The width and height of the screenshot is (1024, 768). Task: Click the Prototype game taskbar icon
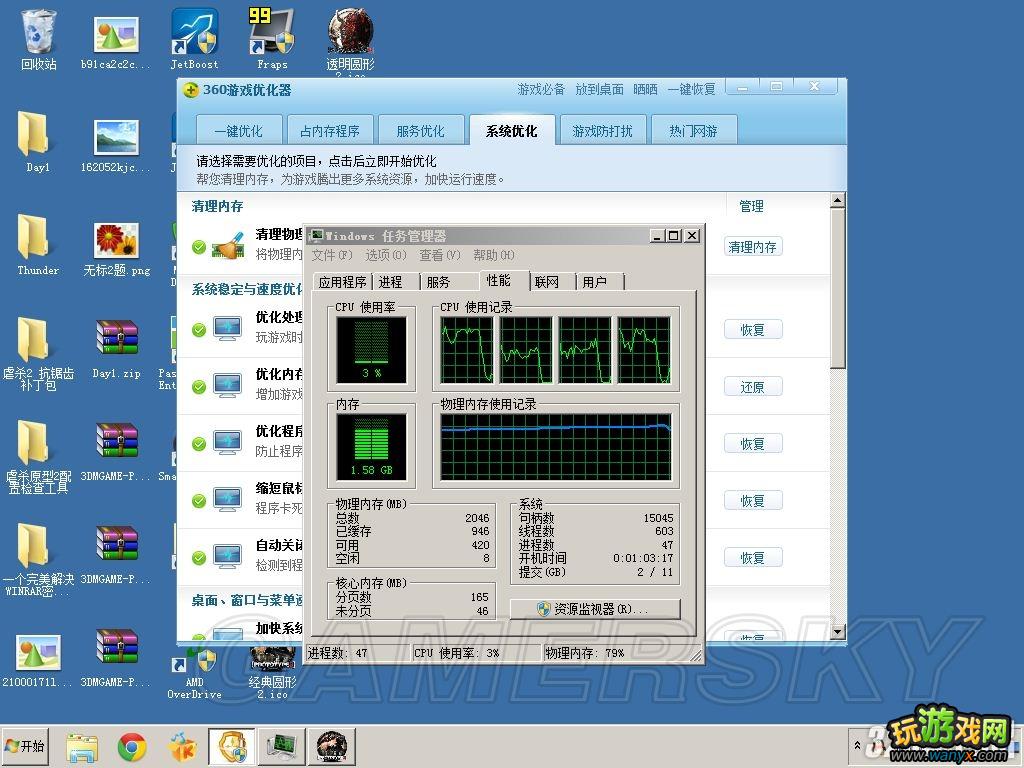[332, 746]
